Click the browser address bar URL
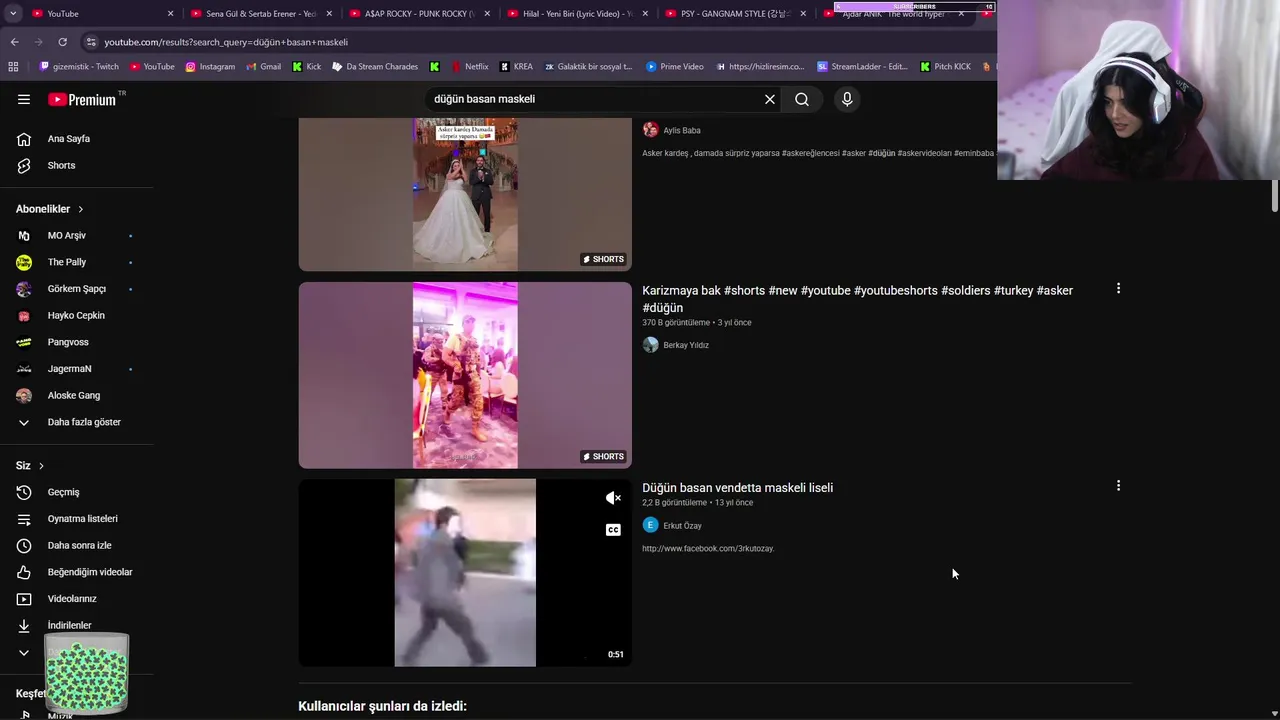 [x=226, y=42]
